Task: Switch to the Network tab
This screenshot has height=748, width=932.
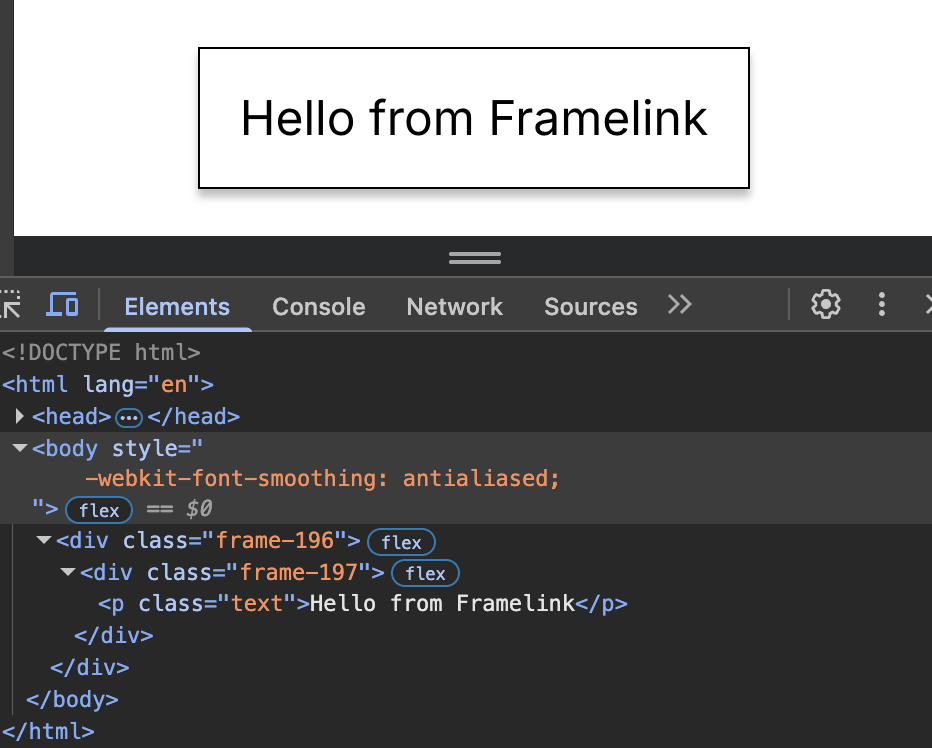Action: click(454, 306)
